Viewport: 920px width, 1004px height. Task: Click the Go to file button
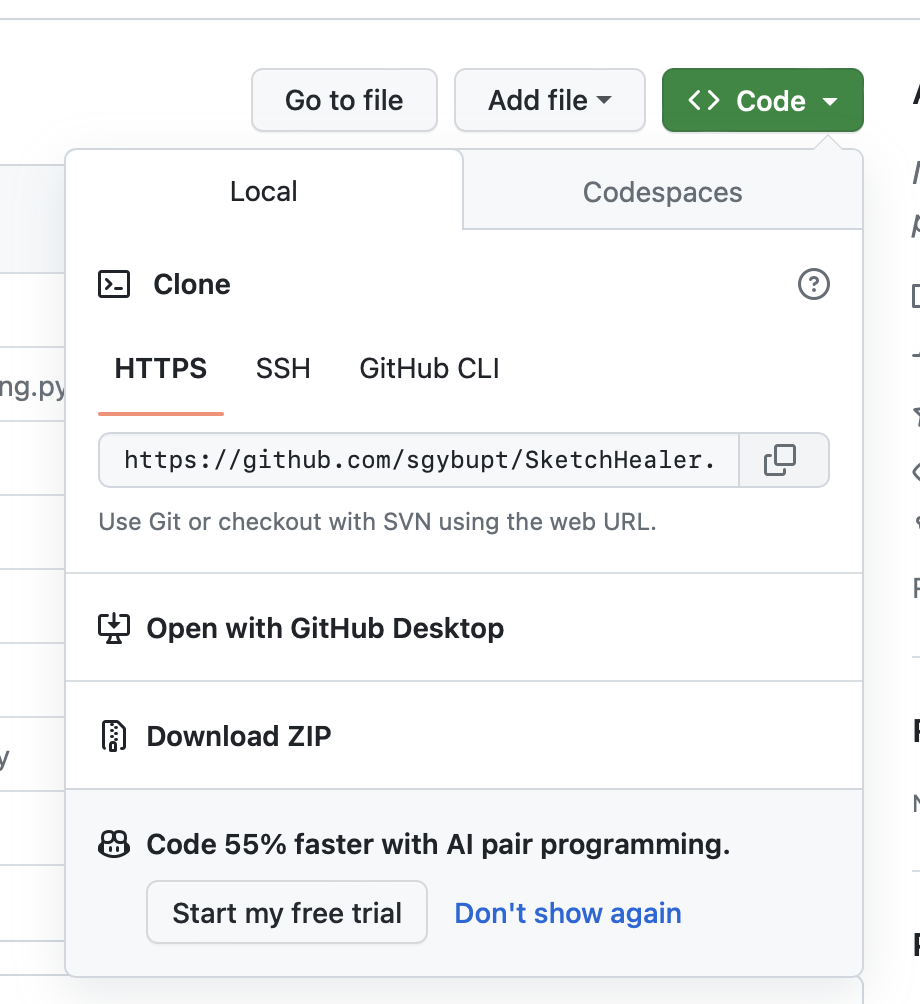344,100
